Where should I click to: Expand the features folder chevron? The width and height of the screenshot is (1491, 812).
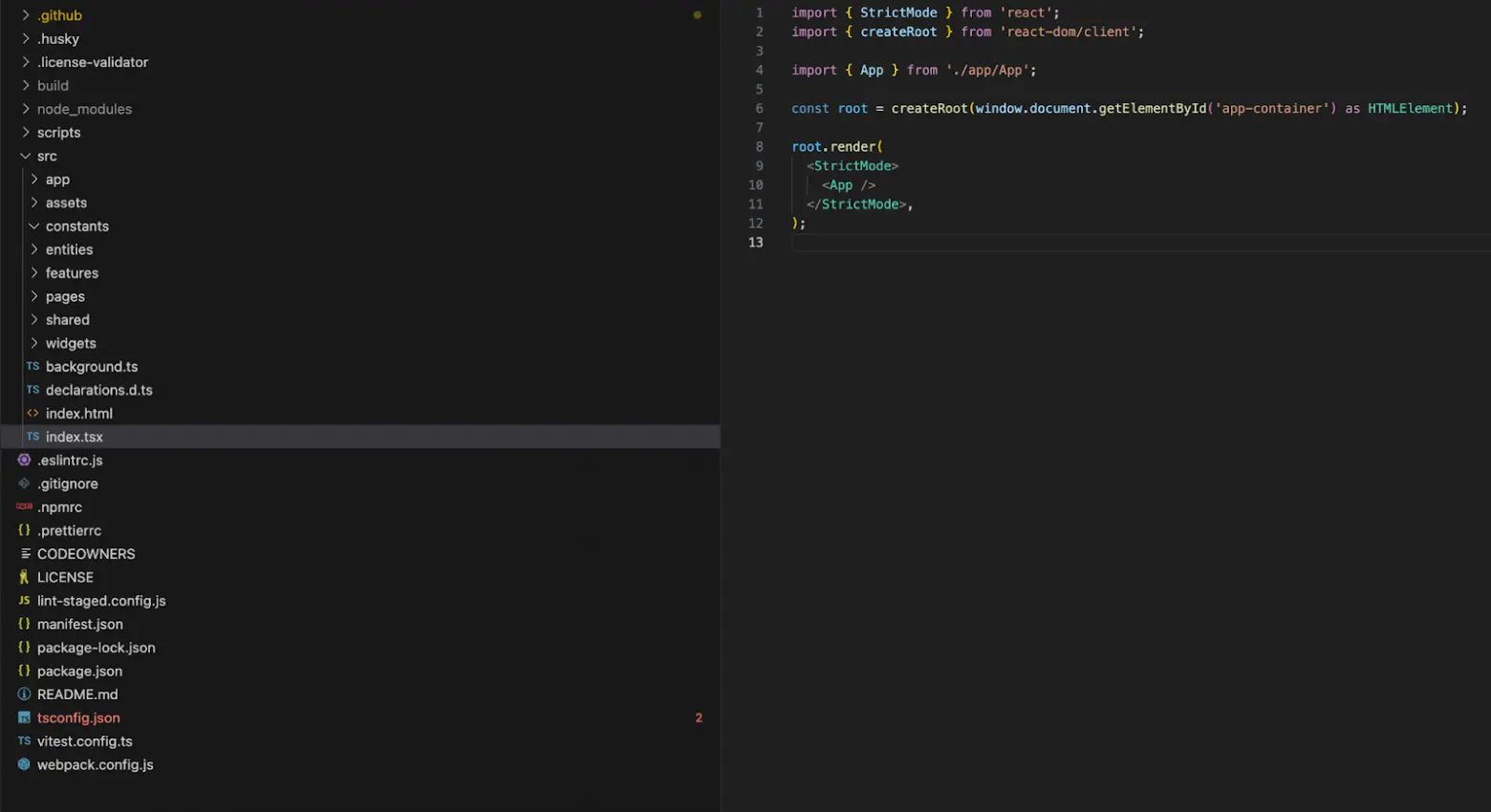tap(34, 272)
